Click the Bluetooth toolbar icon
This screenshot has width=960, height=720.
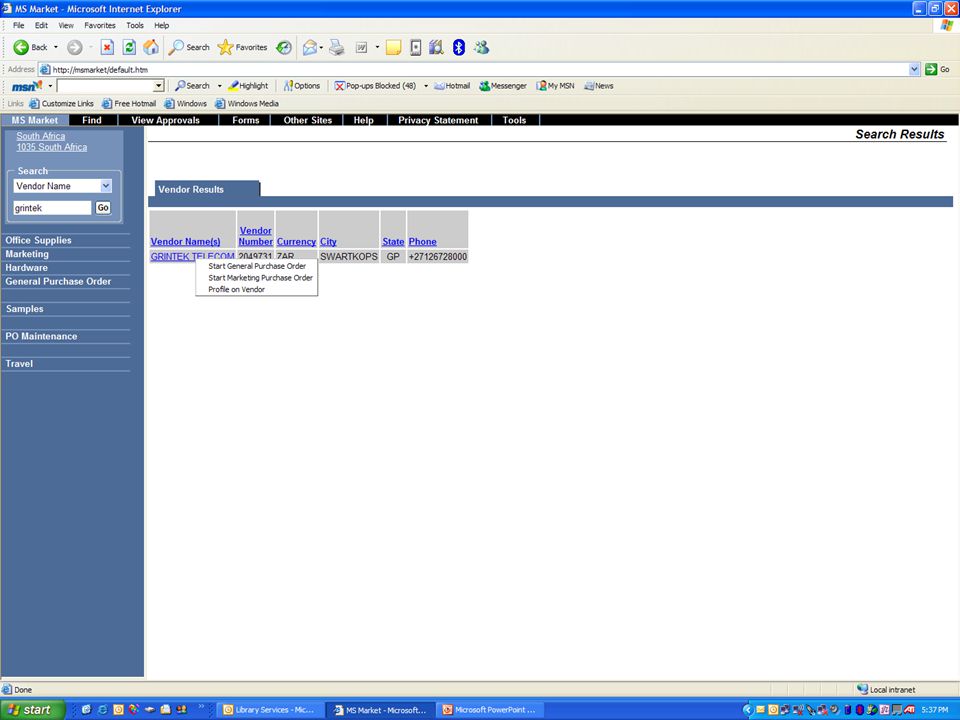click(x=459, y=47)
